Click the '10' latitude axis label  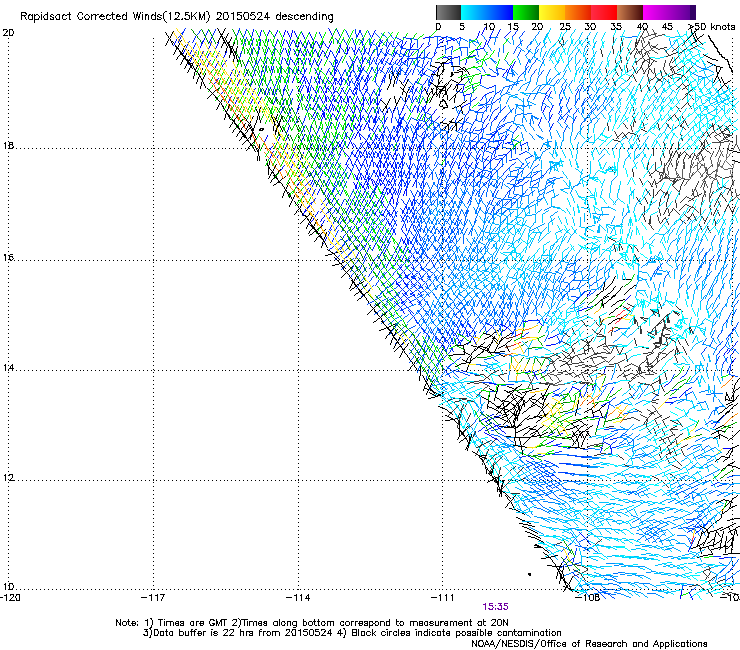tap(8, 587)
